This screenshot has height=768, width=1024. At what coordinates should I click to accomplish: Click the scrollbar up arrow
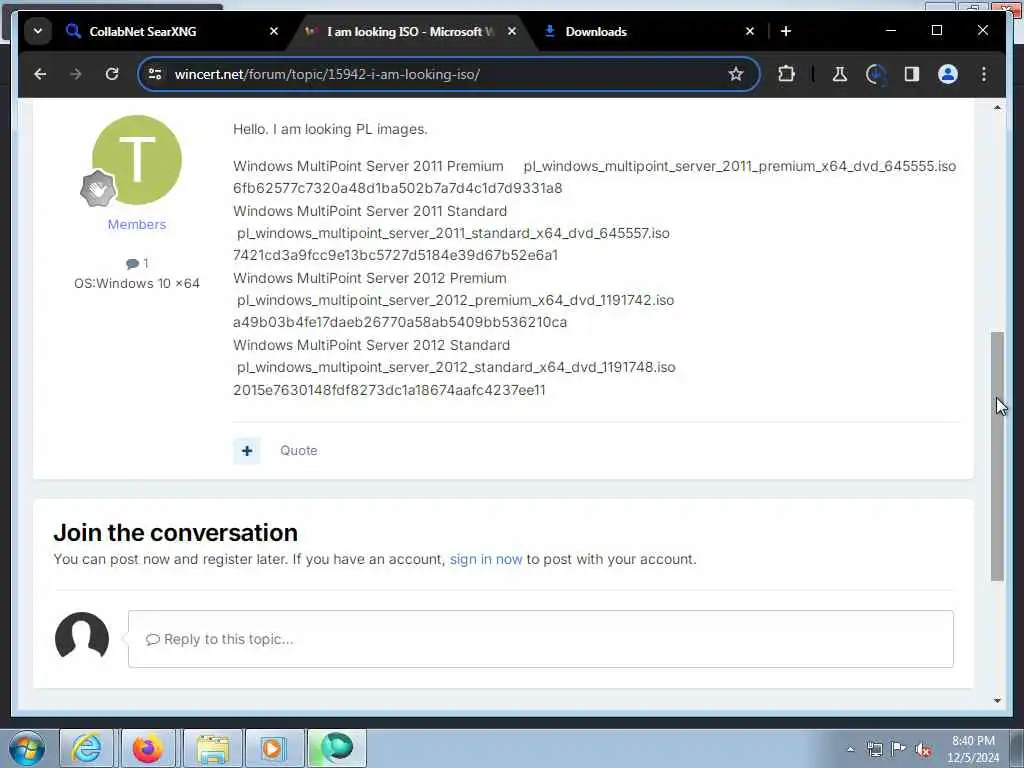(997, 108)
